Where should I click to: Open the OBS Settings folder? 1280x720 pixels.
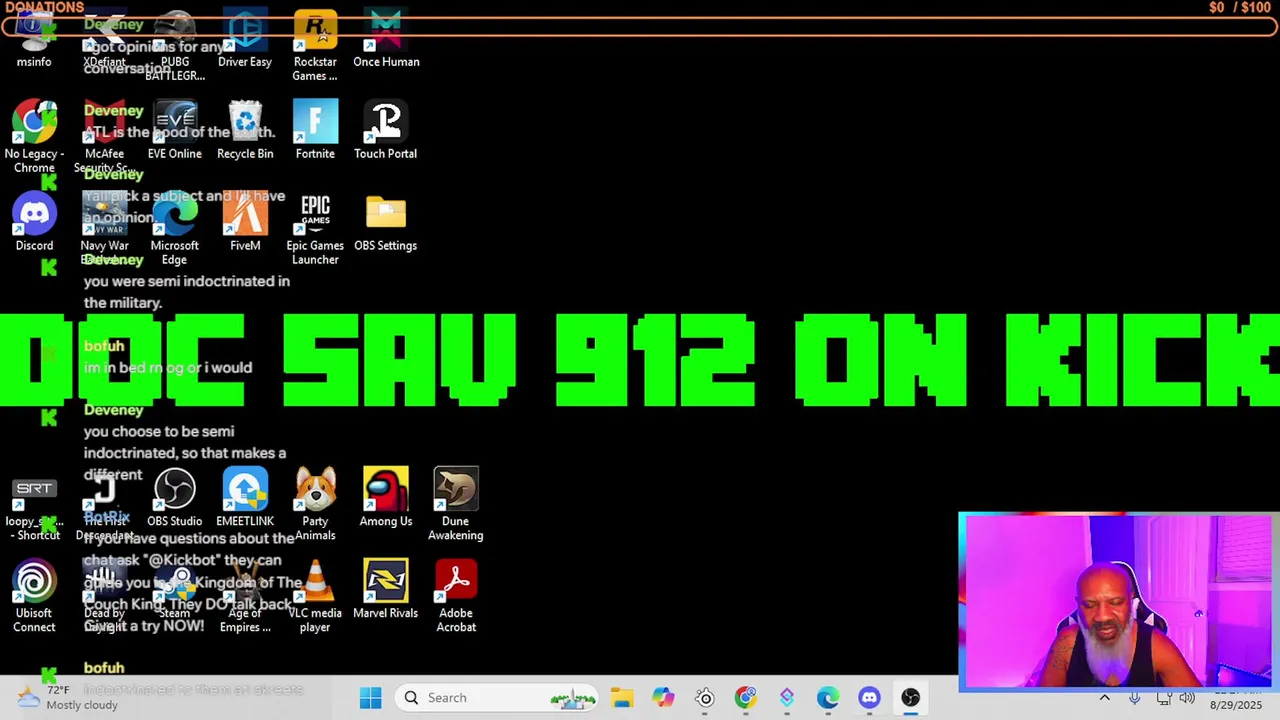(x=385, y=222)
